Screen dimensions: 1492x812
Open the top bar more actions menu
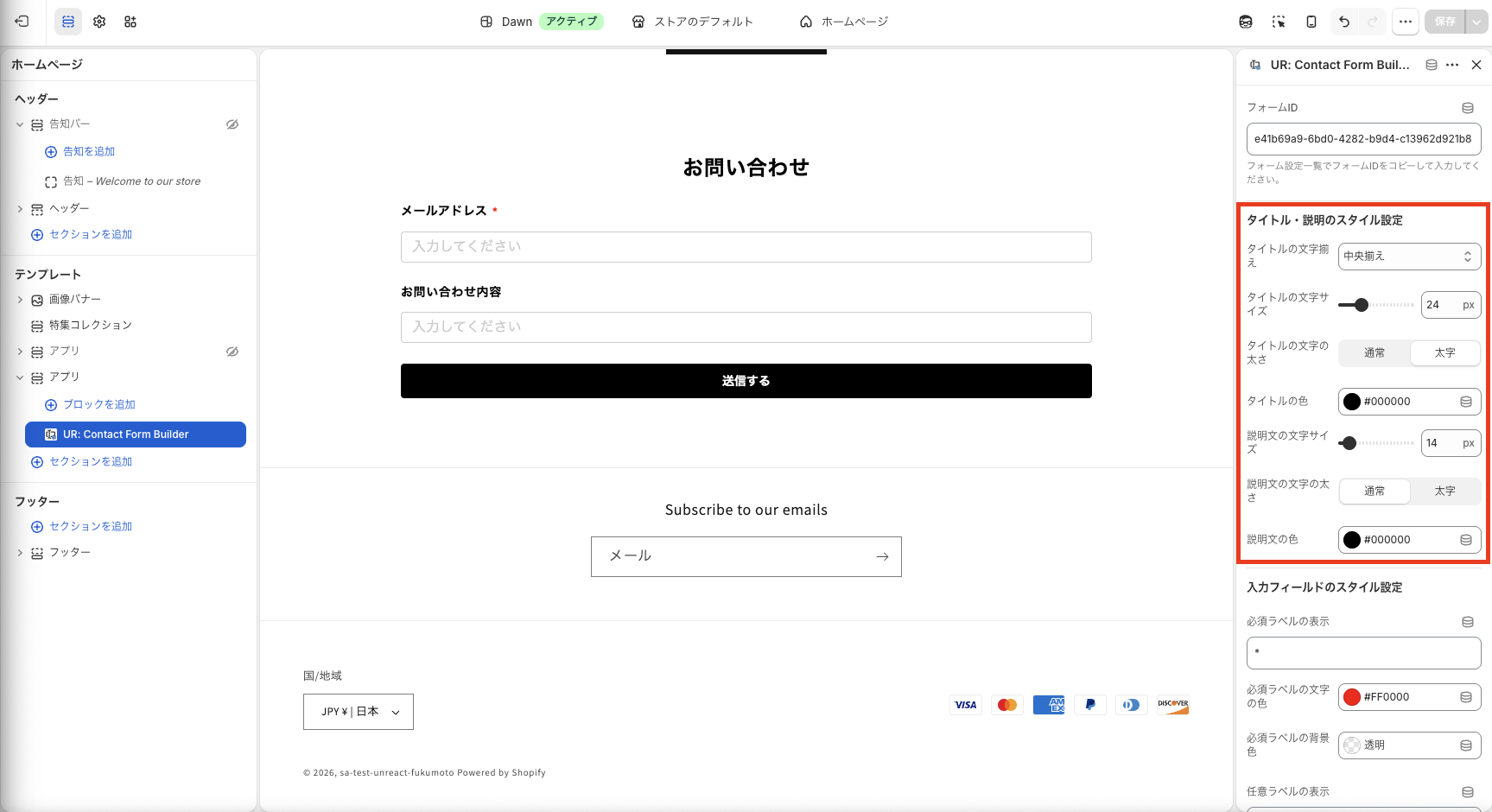[1406, 22]
